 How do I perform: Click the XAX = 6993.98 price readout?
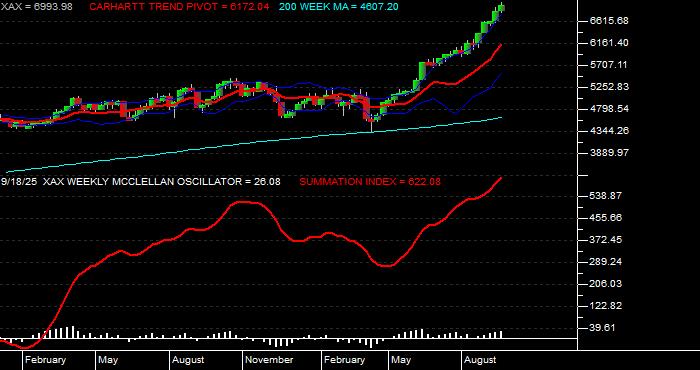click(37, 7)
